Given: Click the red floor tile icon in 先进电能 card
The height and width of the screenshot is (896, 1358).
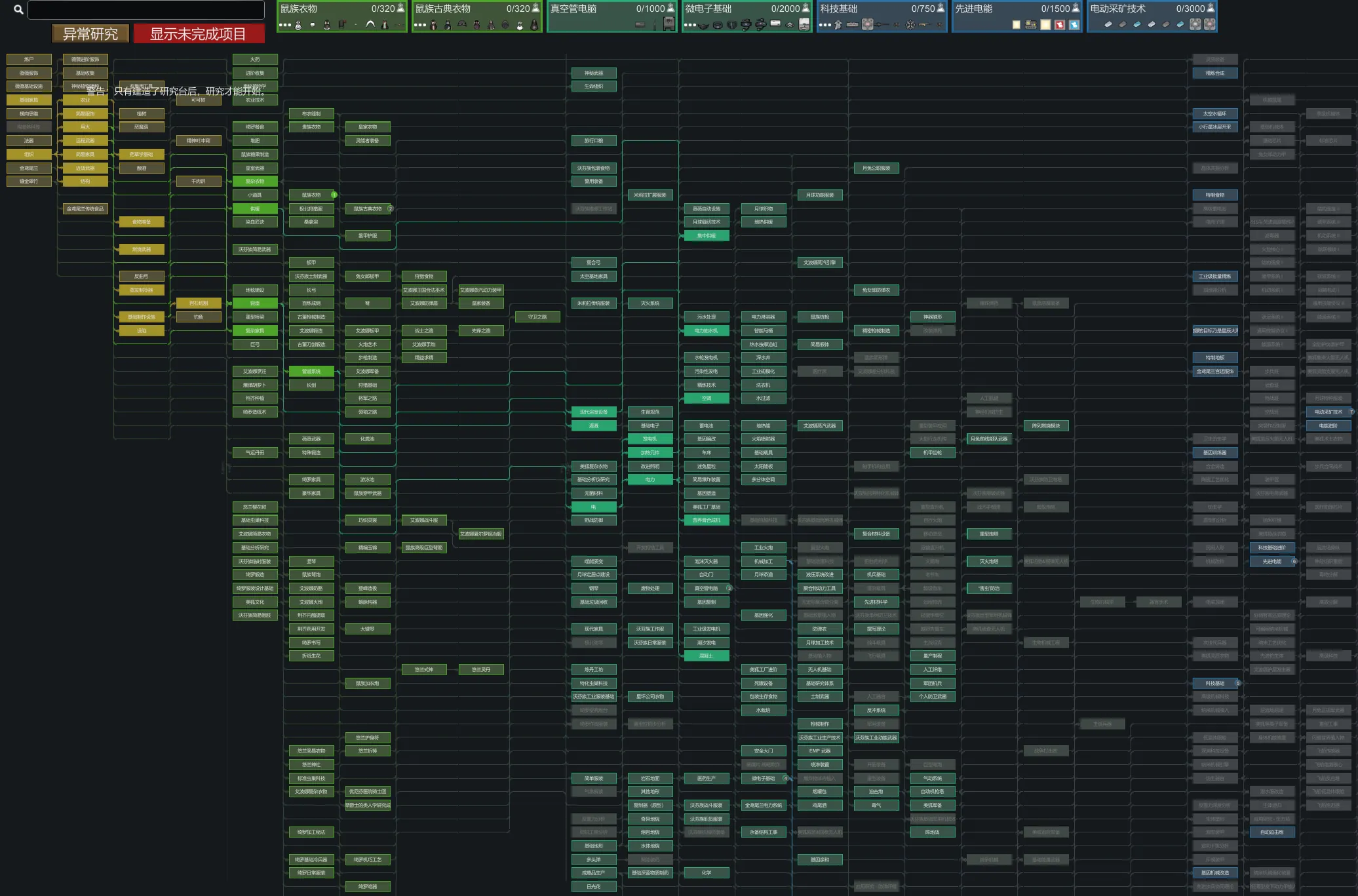Looking at the screenshot, I should (x=1059, y=25).
